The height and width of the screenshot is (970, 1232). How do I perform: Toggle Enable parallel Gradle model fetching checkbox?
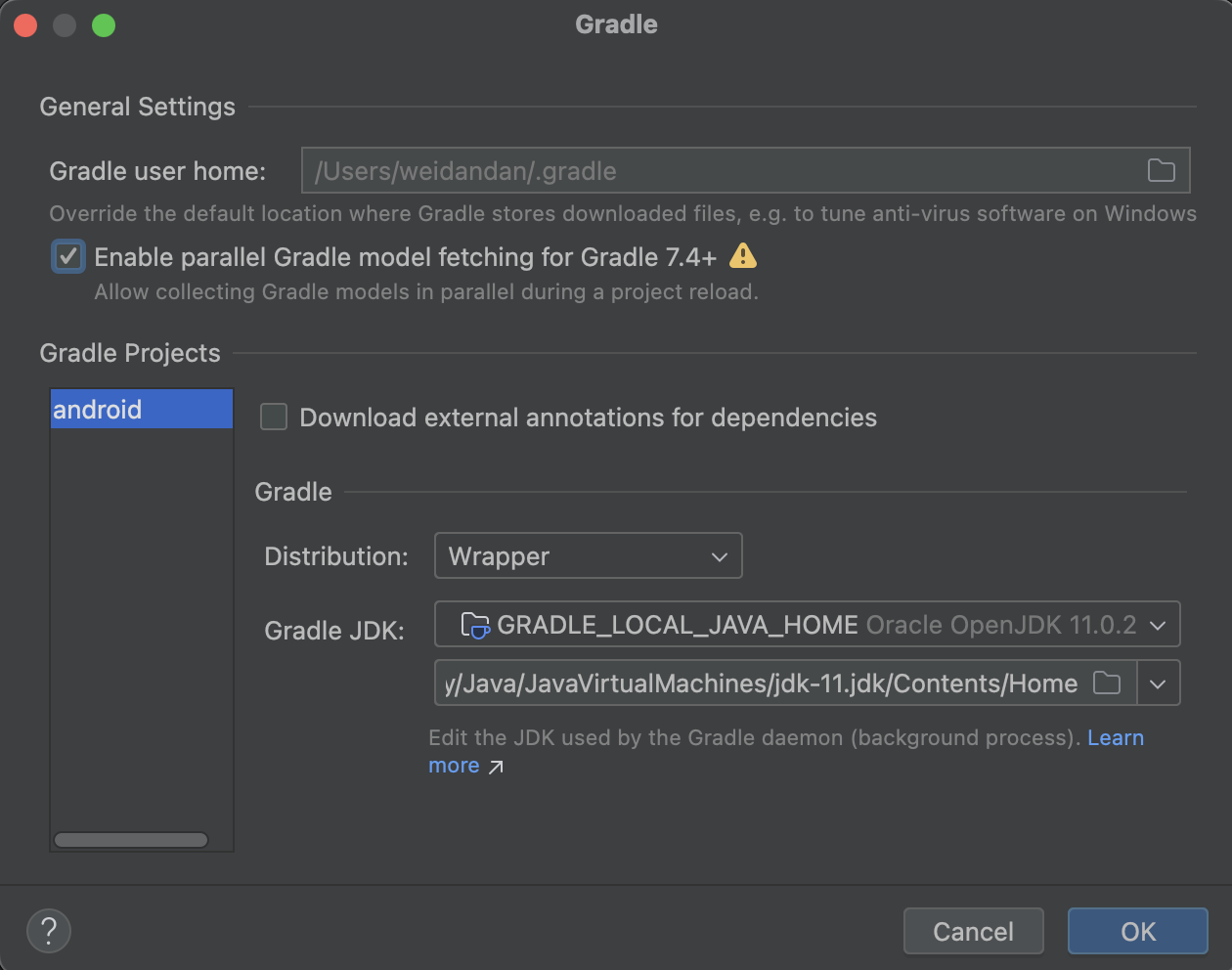(68, 257)
